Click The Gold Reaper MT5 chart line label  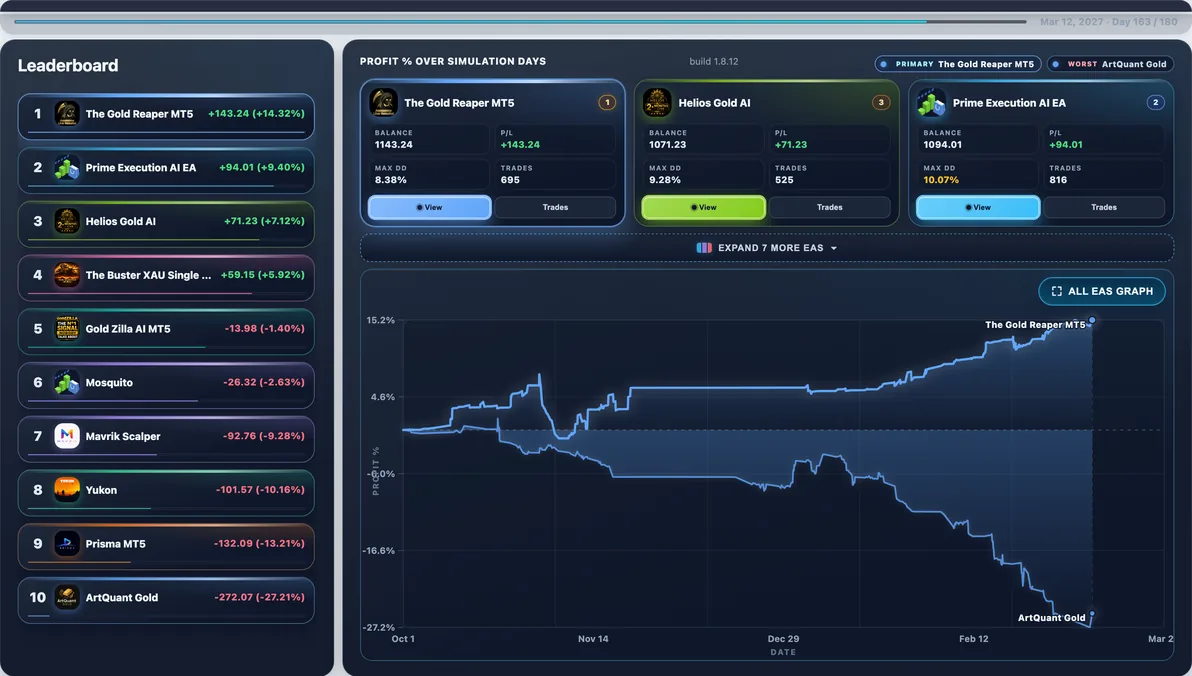coord(1035,325)
